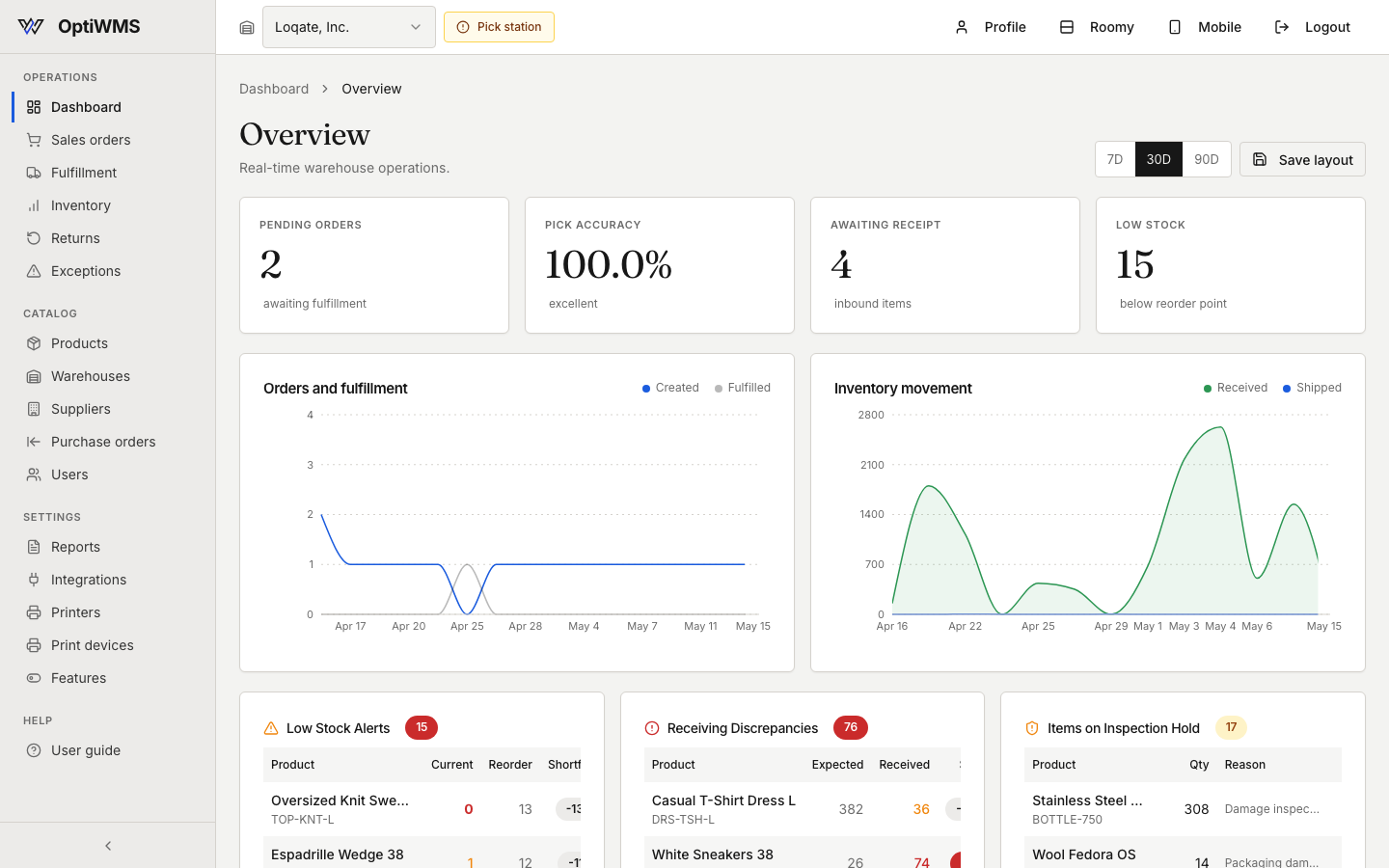Click the Casual T-Shirt Dress L row
Viewport: 1389px width, 868px height.
[803, 809]
